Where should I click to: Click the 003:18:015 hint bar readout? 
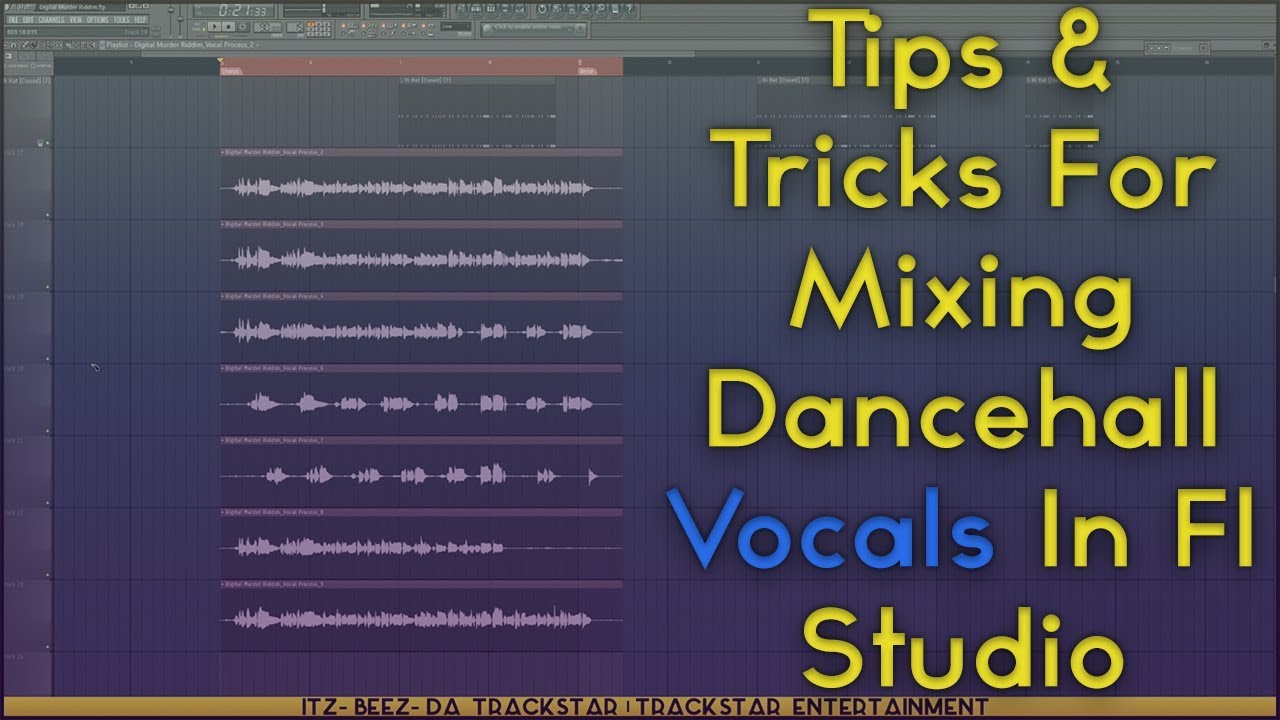[22, 32]
